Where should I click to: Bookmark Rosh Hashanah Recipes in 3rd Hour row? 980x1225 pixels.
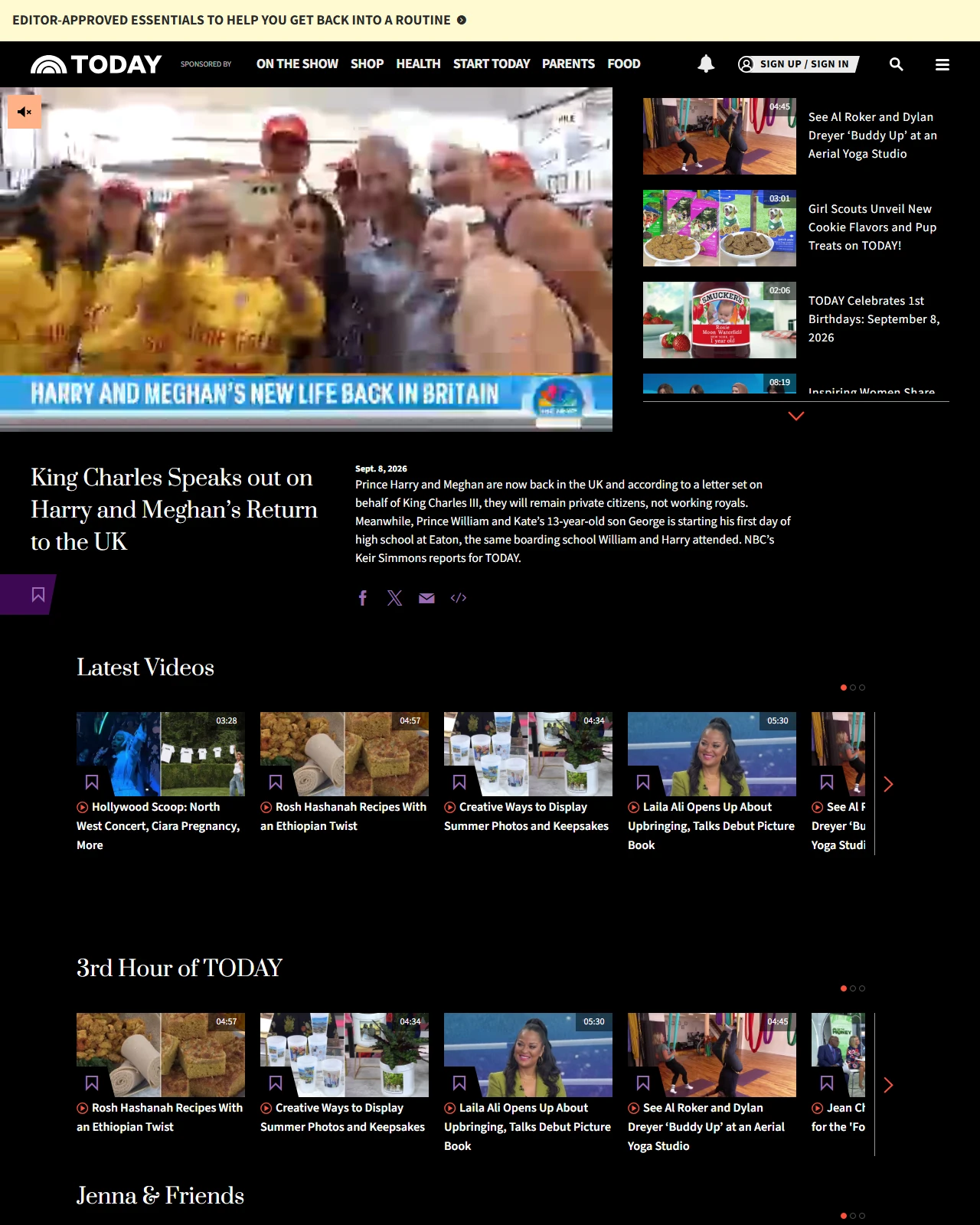coord(92,1083)
